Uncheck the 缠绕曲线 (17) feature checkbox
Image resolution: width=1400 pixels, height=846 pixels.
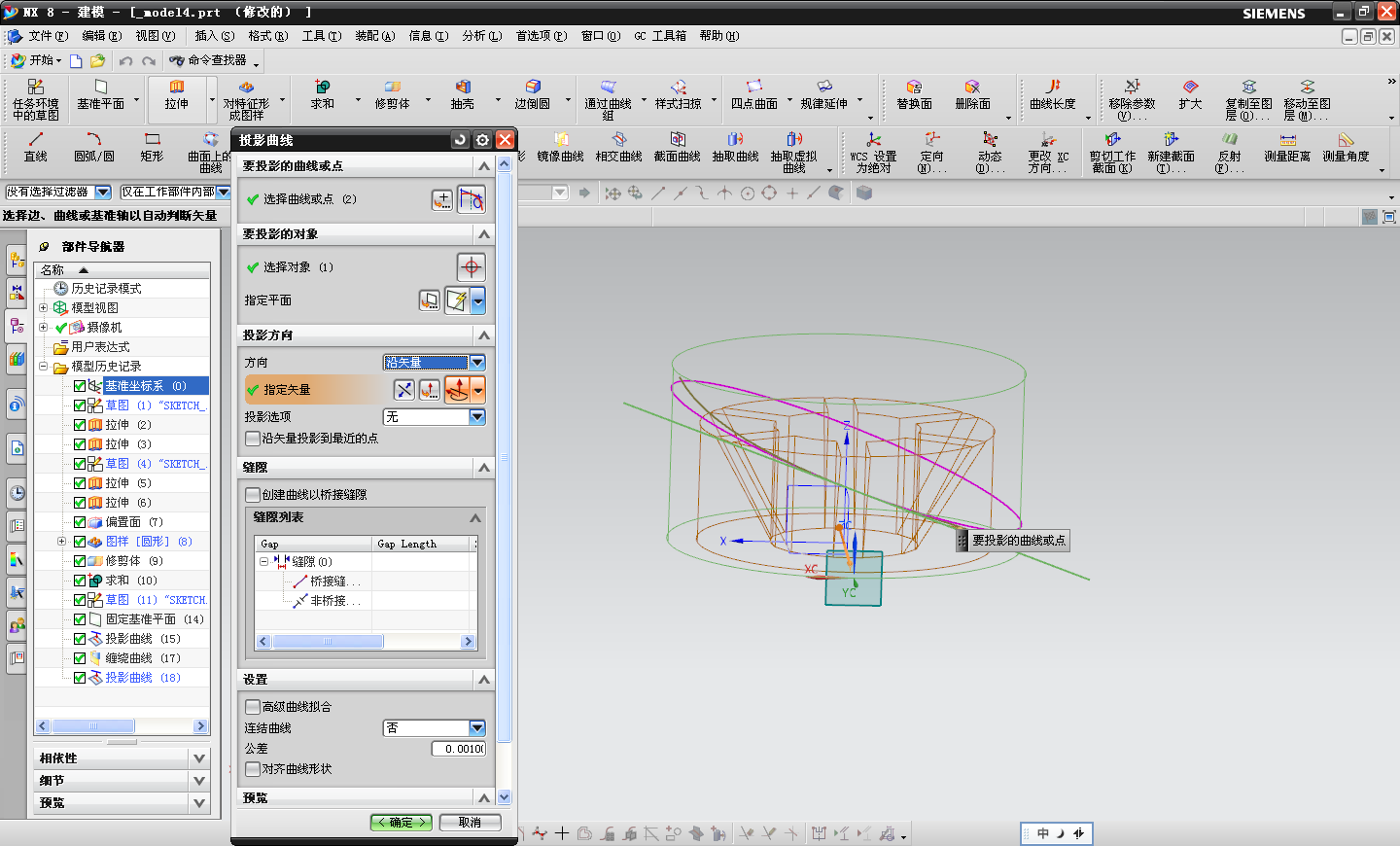coord(80,658)
